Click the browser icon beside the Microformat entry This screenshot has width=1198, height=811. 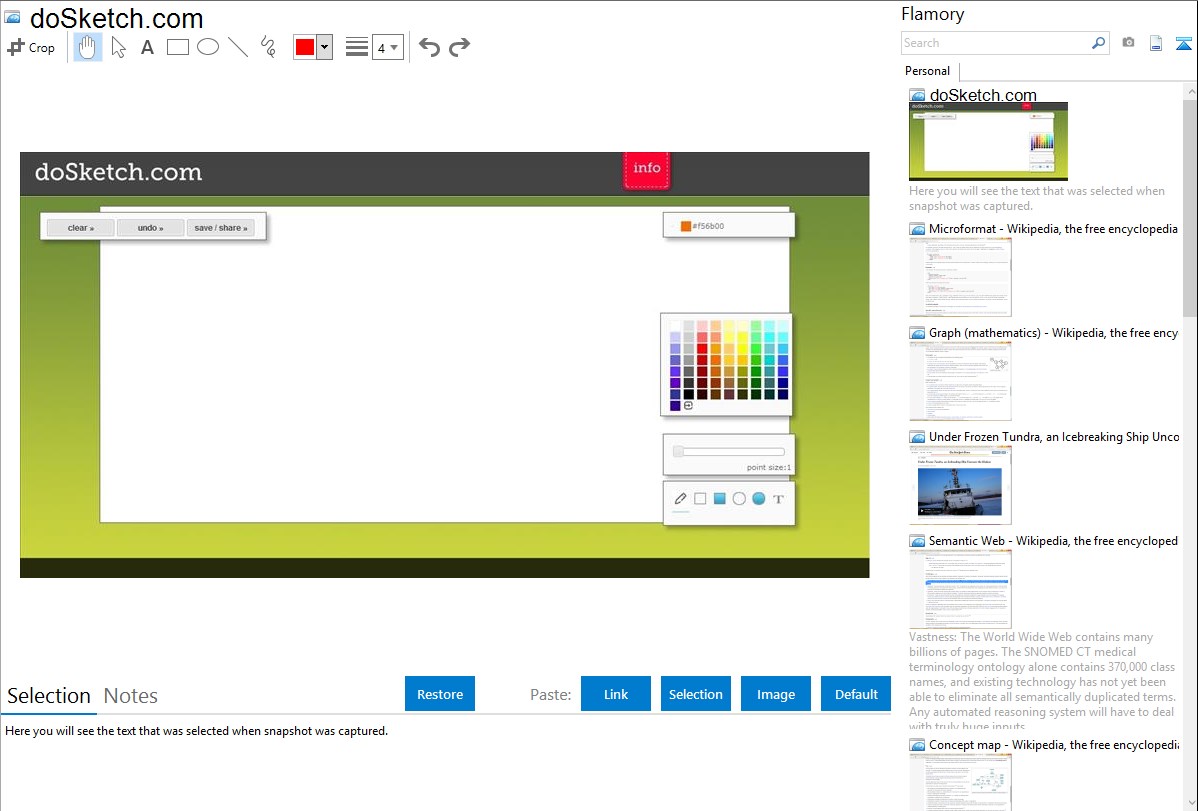tap(917, 229)
